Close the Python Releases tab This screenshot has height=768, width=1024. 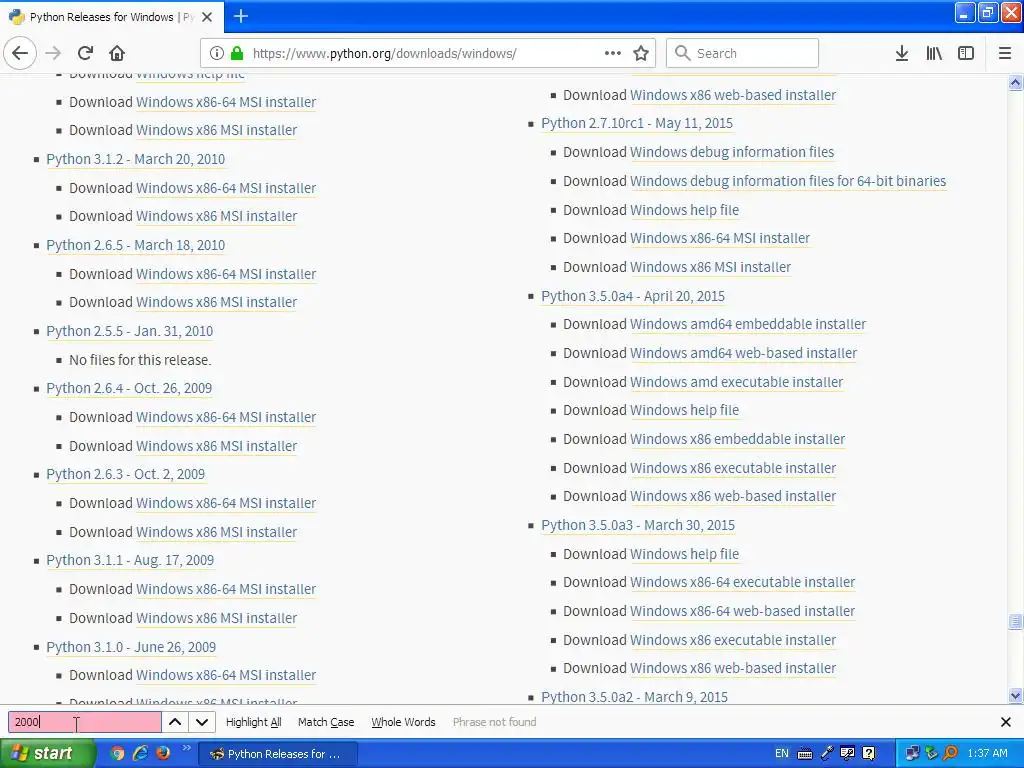[207, 17]
